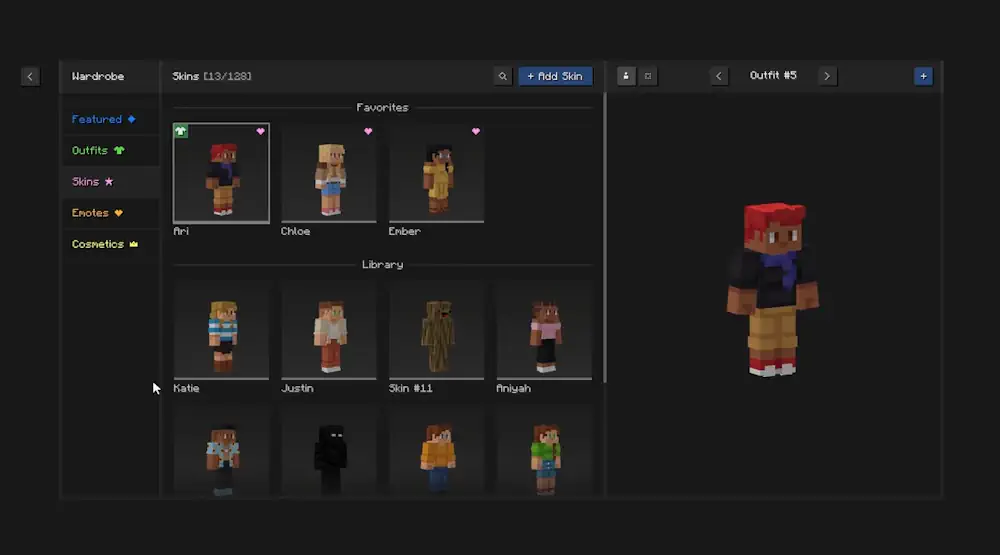Toggle the favorite heart on Chloe
1000x555 pixels.
368,131
